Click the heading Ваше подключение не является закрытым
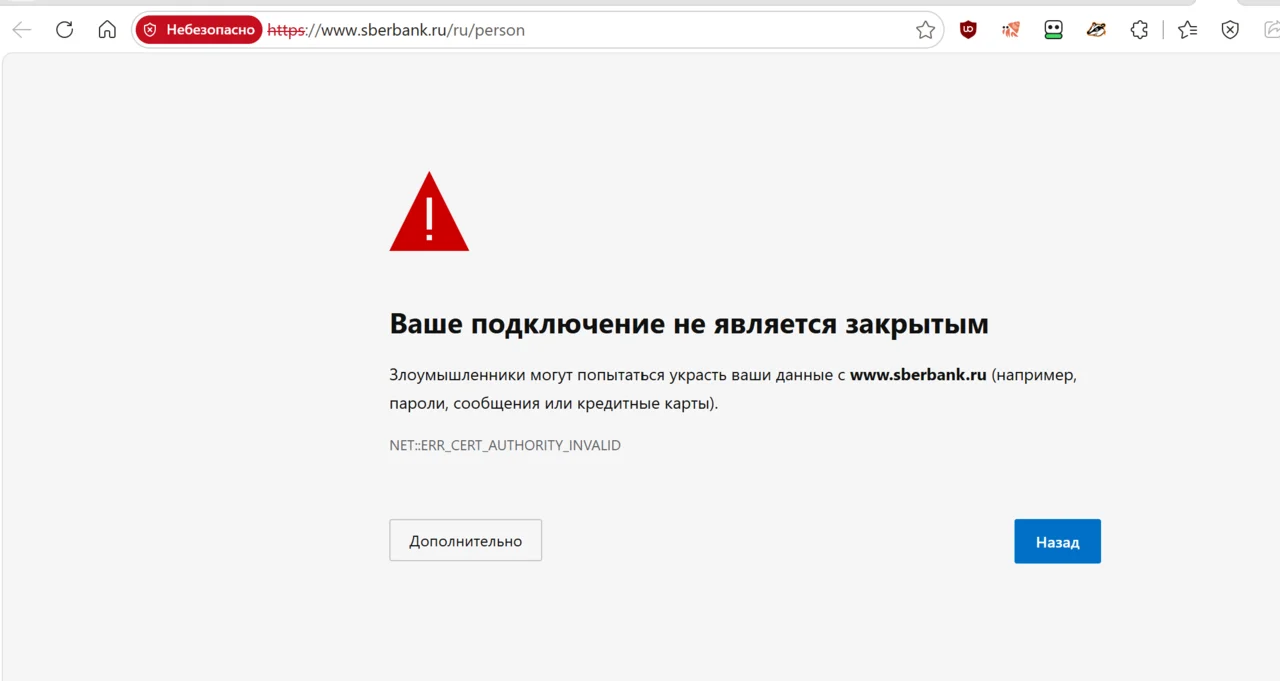Viewport: 1280px width, 681px height. click(x=689, y=324)
